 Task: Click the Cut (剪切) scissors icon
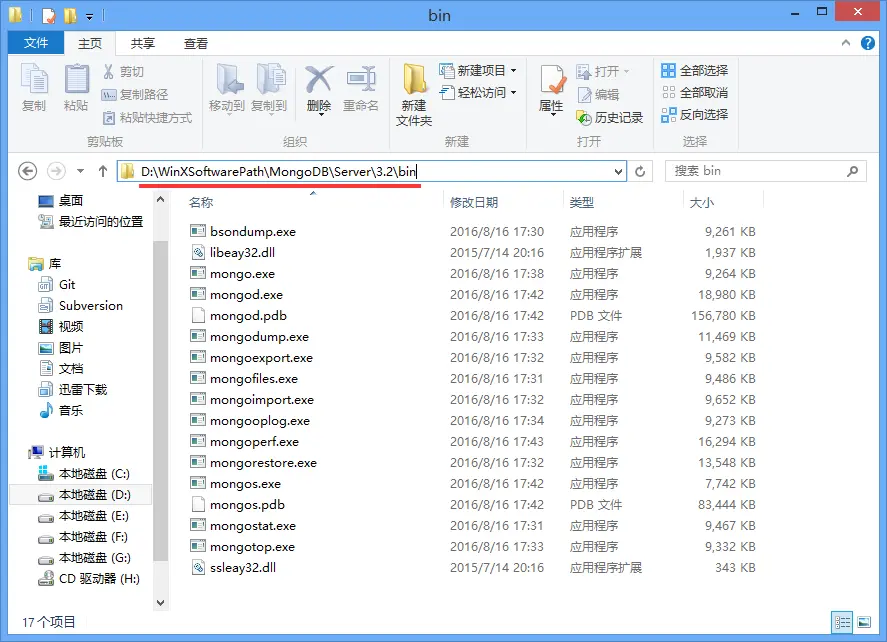pos(109,72)
